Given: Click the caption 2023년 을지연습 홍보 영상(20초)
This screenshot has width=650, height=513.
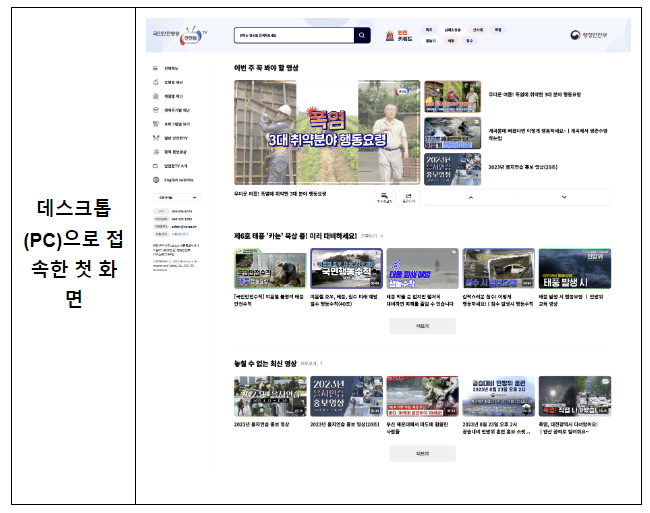Looking at the screenshot, I should pos(344,424).
